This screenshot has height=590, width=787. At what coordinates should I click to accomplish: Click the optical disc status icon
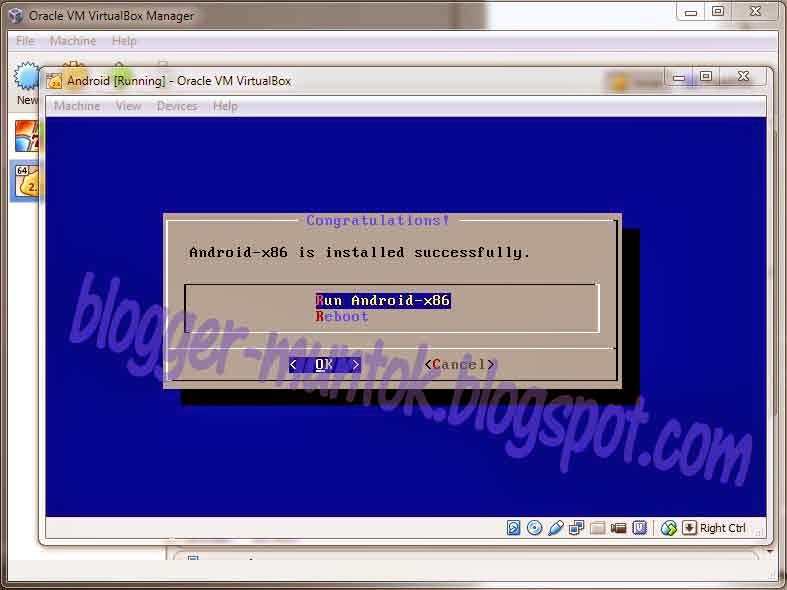[x=535, y=528]
